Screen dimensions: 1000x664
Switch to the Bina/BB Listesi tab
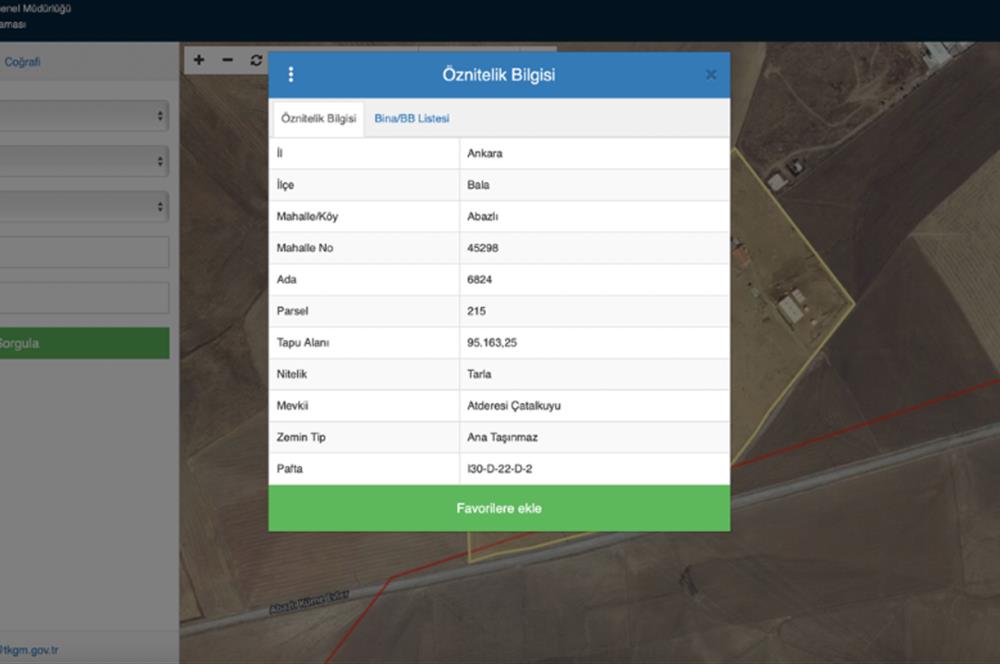point(411,119)
